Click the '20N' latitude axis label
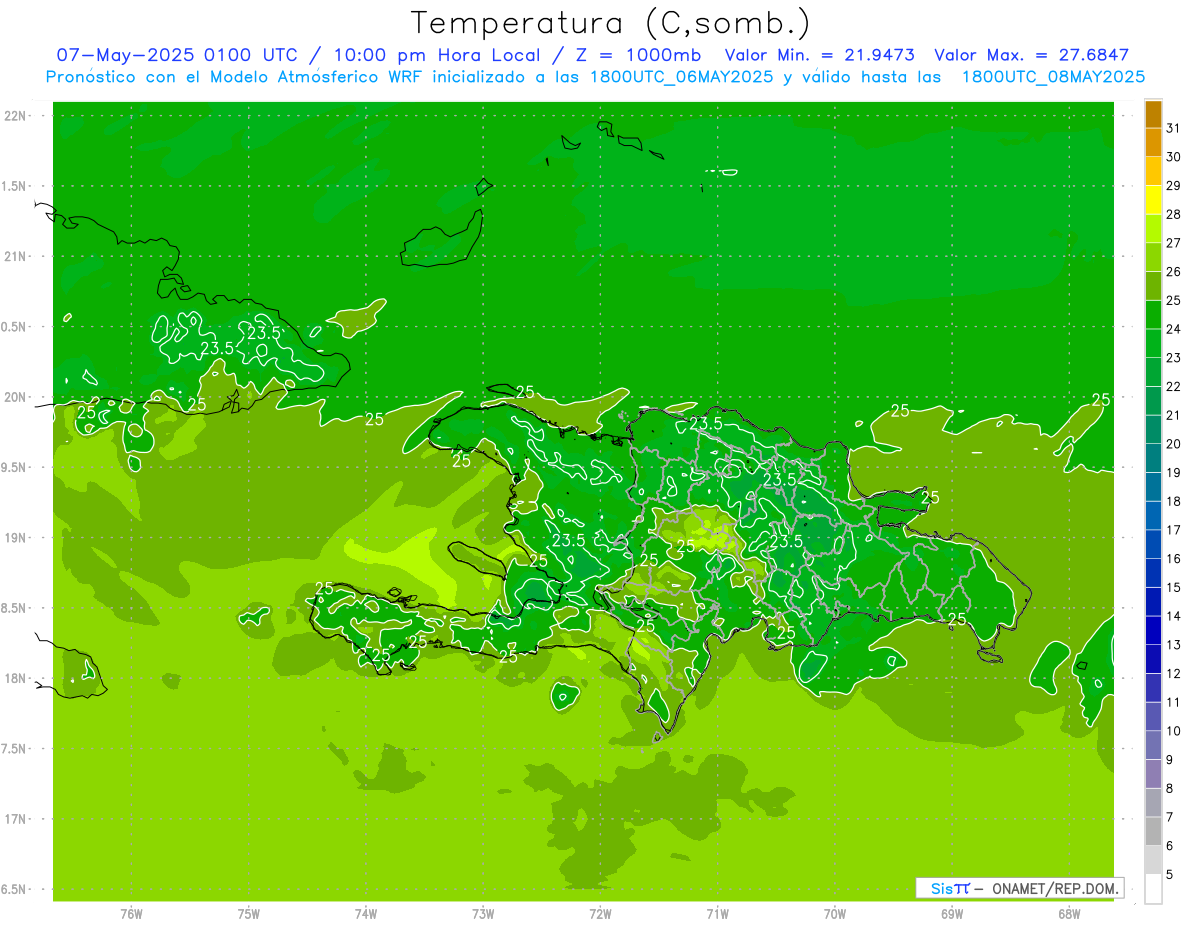 (x=16, y=397)
